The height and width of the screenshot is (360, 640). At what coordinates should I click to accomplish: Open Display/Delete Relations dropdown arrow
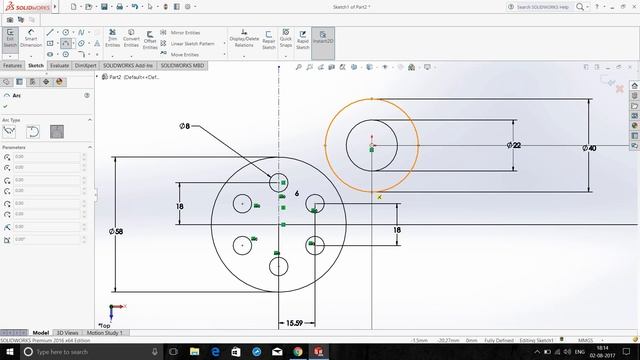point(244,56)
